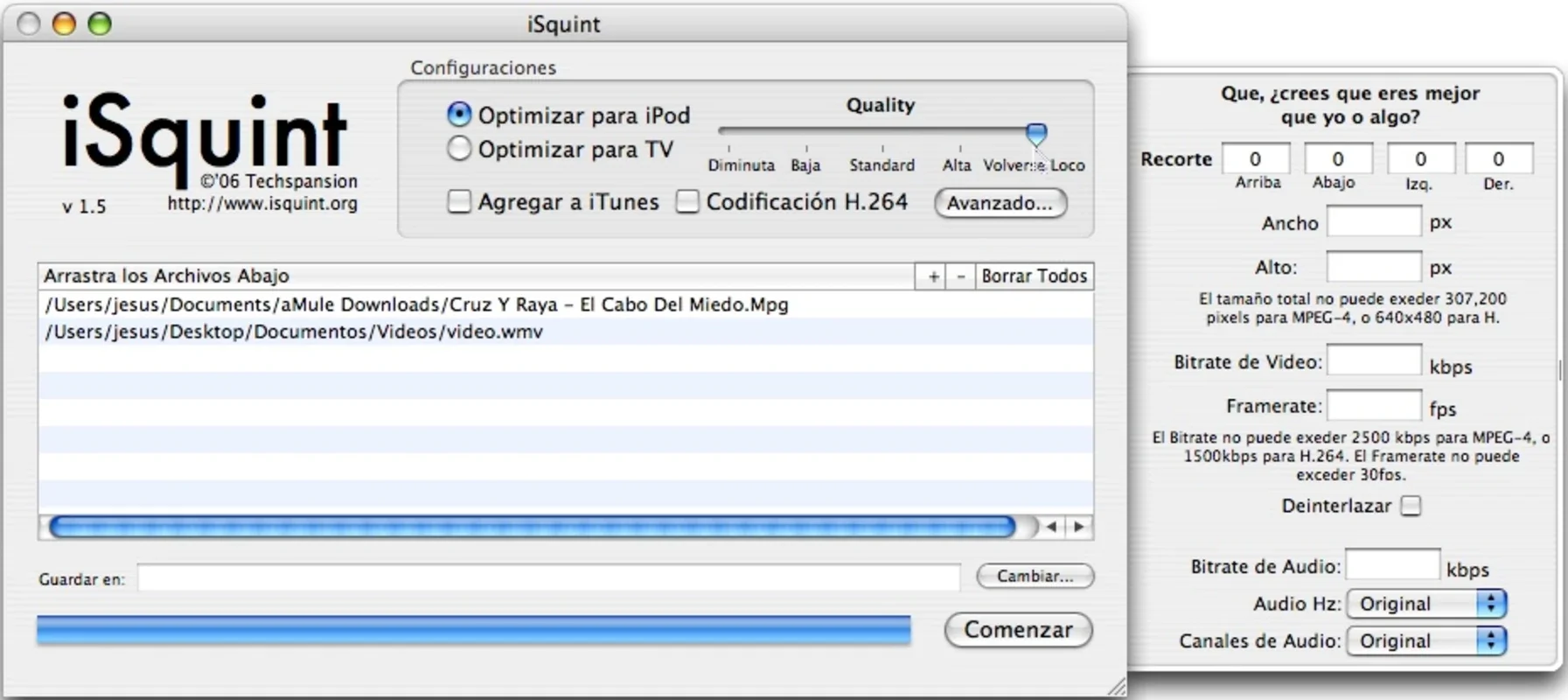Open the Audio Hz dropdown
Viewport: 1568px width, 700px height.
(x=1426, y=604)
